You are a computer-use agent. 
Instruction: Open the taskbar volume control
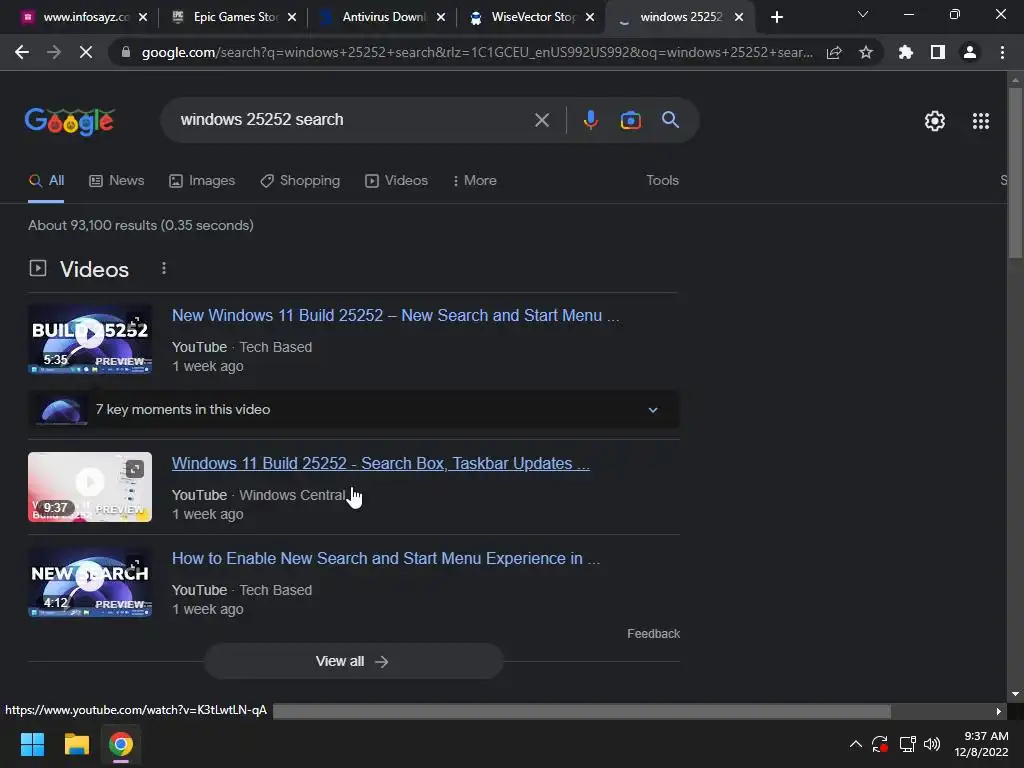click(933, 744)
